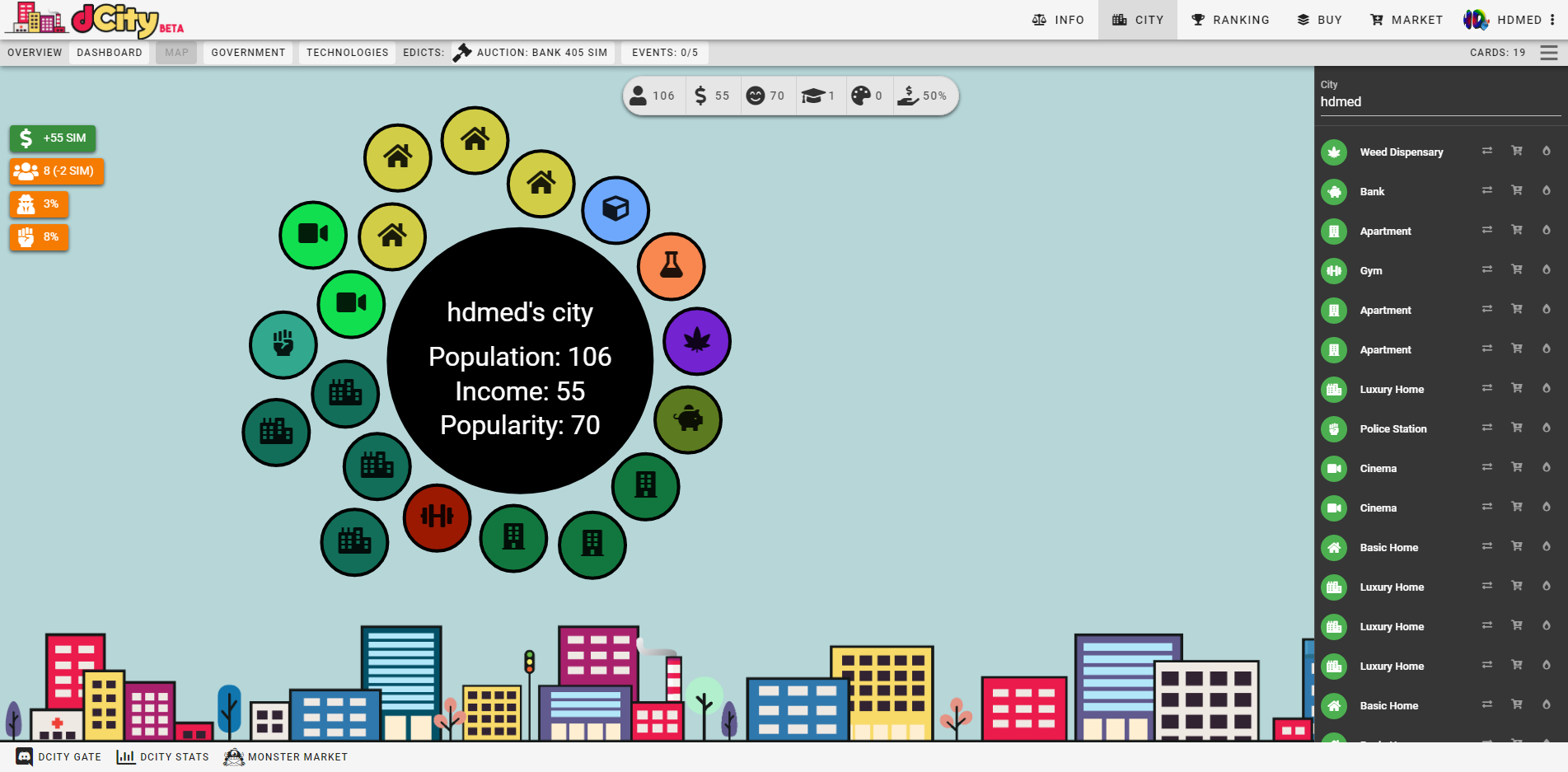This screenshot has width=1568, height=772.
Task: Click the sell cart icon for Bank
Action: (1517, 190)
